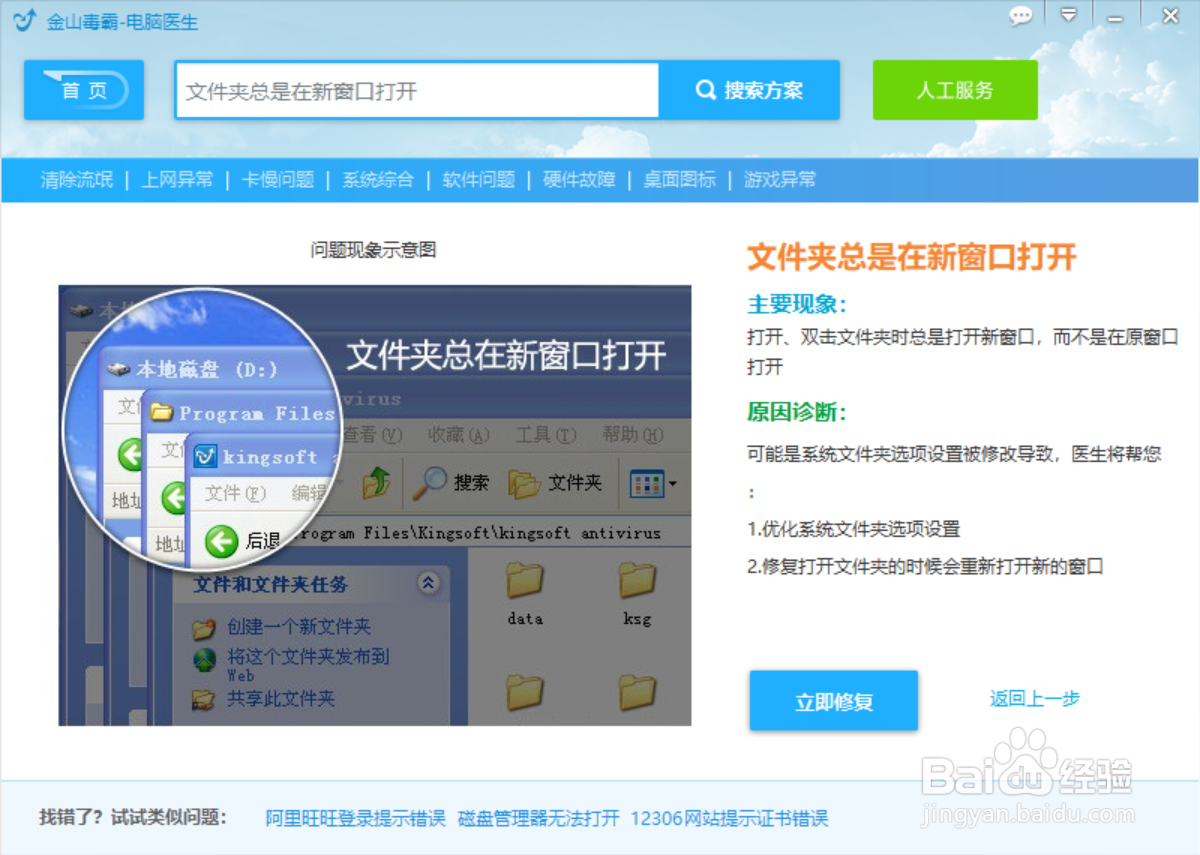Click the search text input field
This screenshot has width=1200, height=855.
(x=417, y=91)
